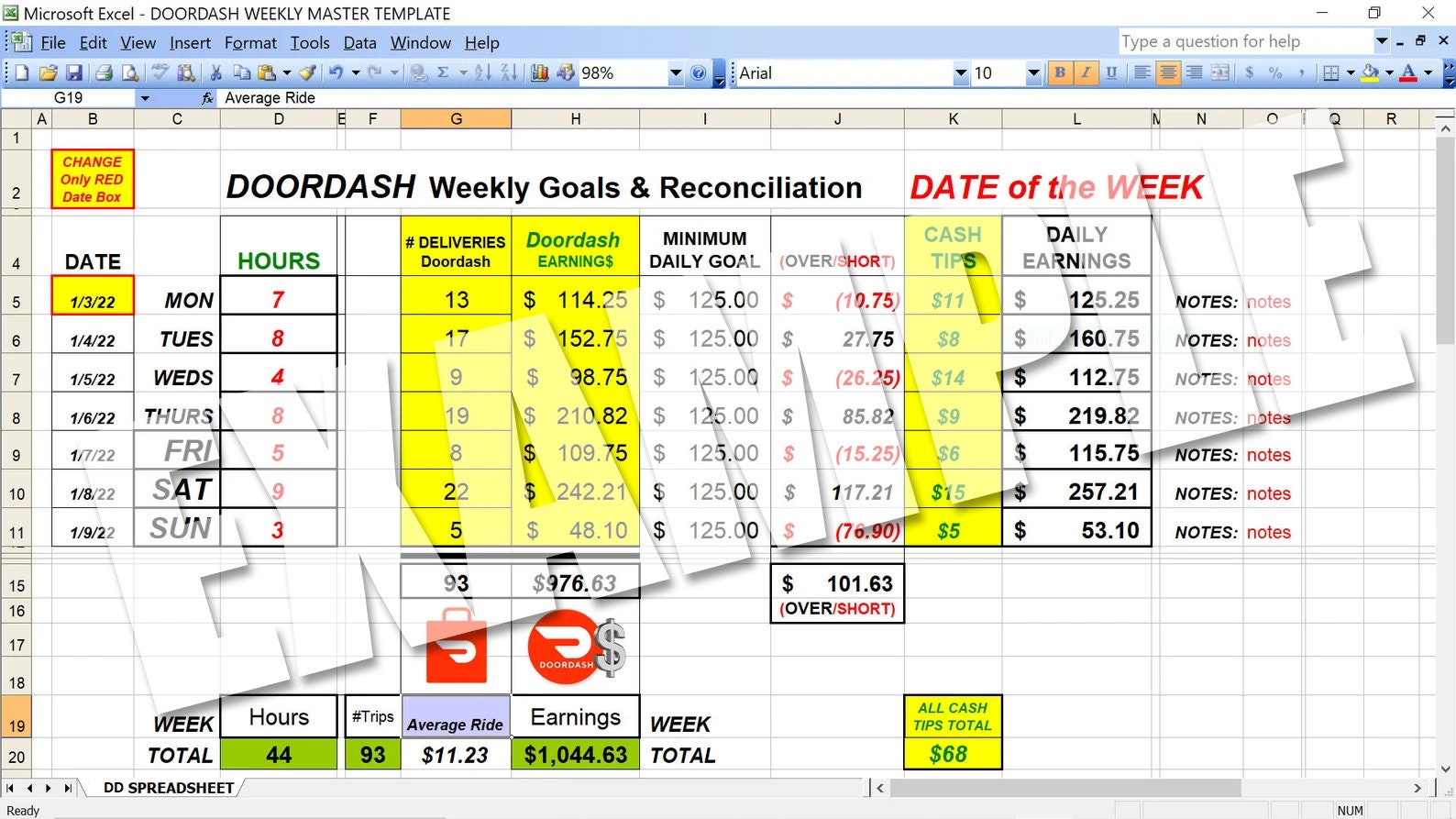
Task: Open the Arial font name dropdown
Action: coord(961,72)
